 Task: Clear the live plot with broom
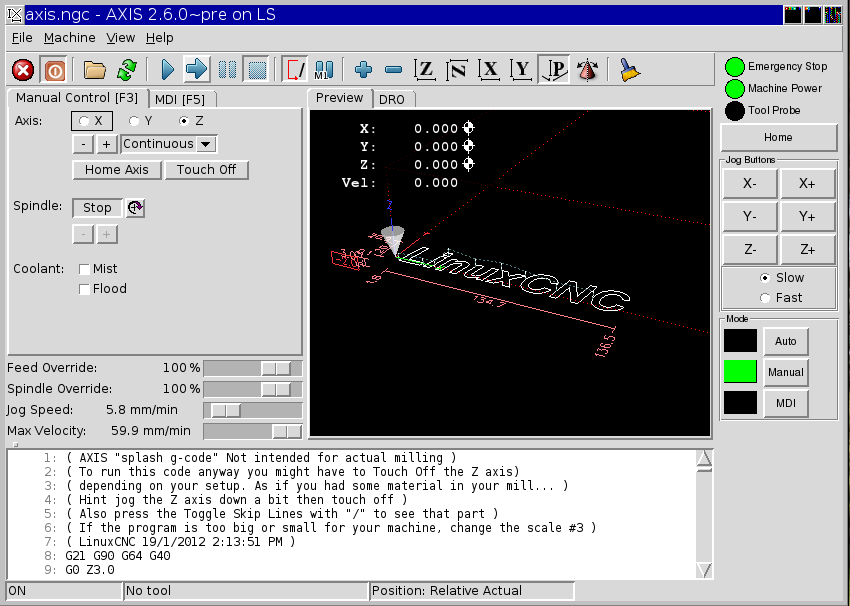pyautogui.click(x=629, y=70)
